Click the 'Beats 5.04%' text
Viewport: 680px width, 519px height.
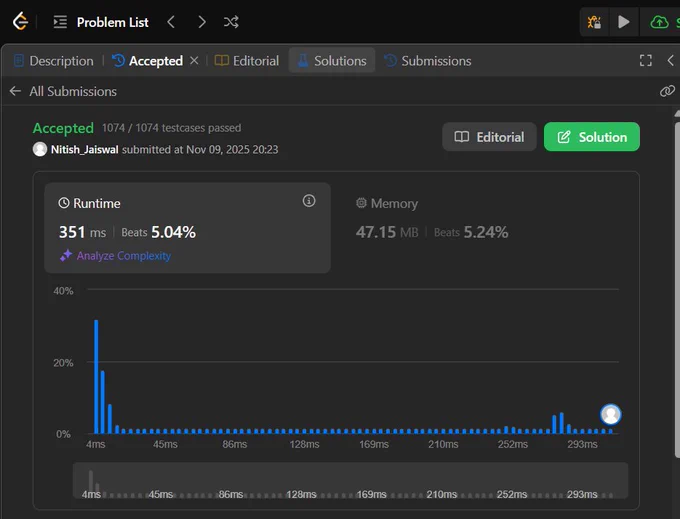(x=158, y=232)
